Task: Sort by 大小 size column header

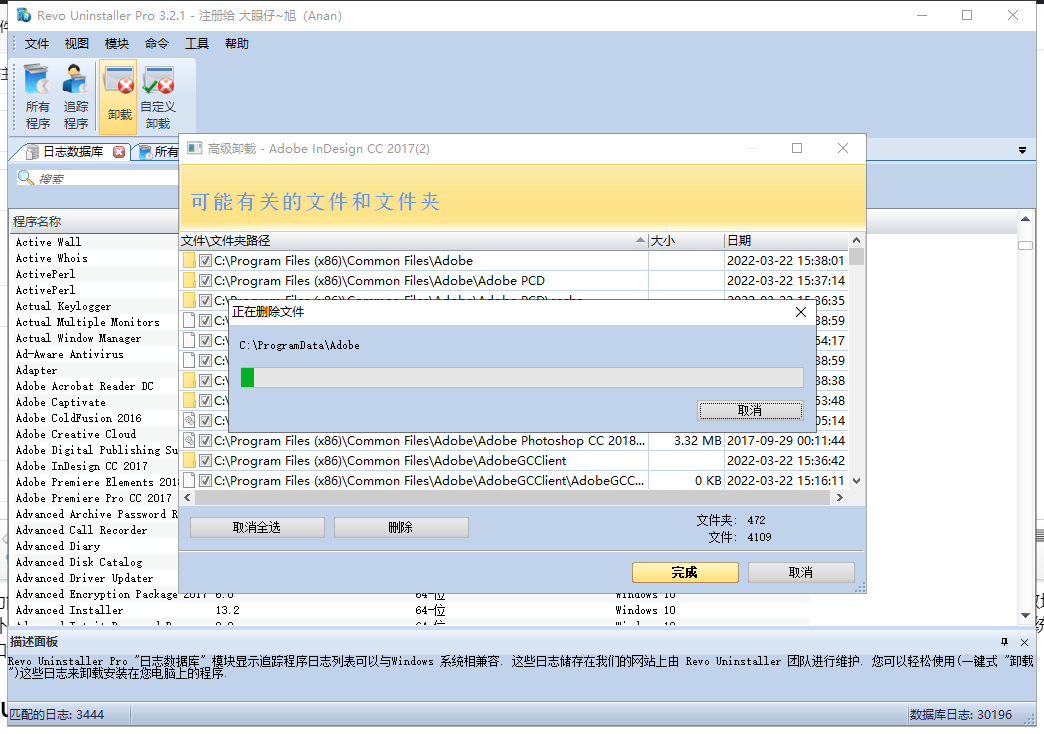Action: (686, 240)
